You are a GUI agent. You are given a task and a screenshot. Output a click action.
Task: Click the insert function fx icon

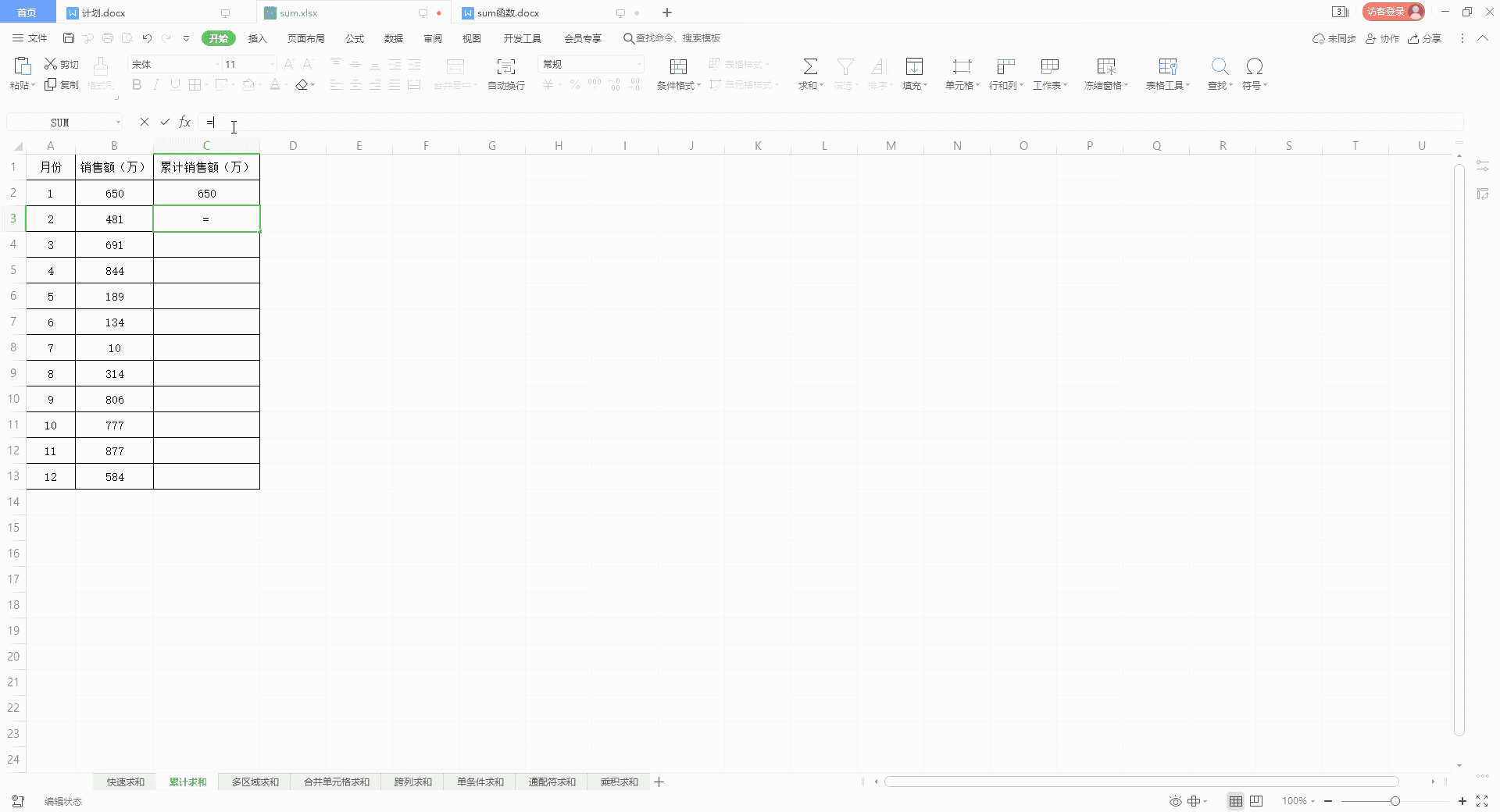tap(185, 122)
